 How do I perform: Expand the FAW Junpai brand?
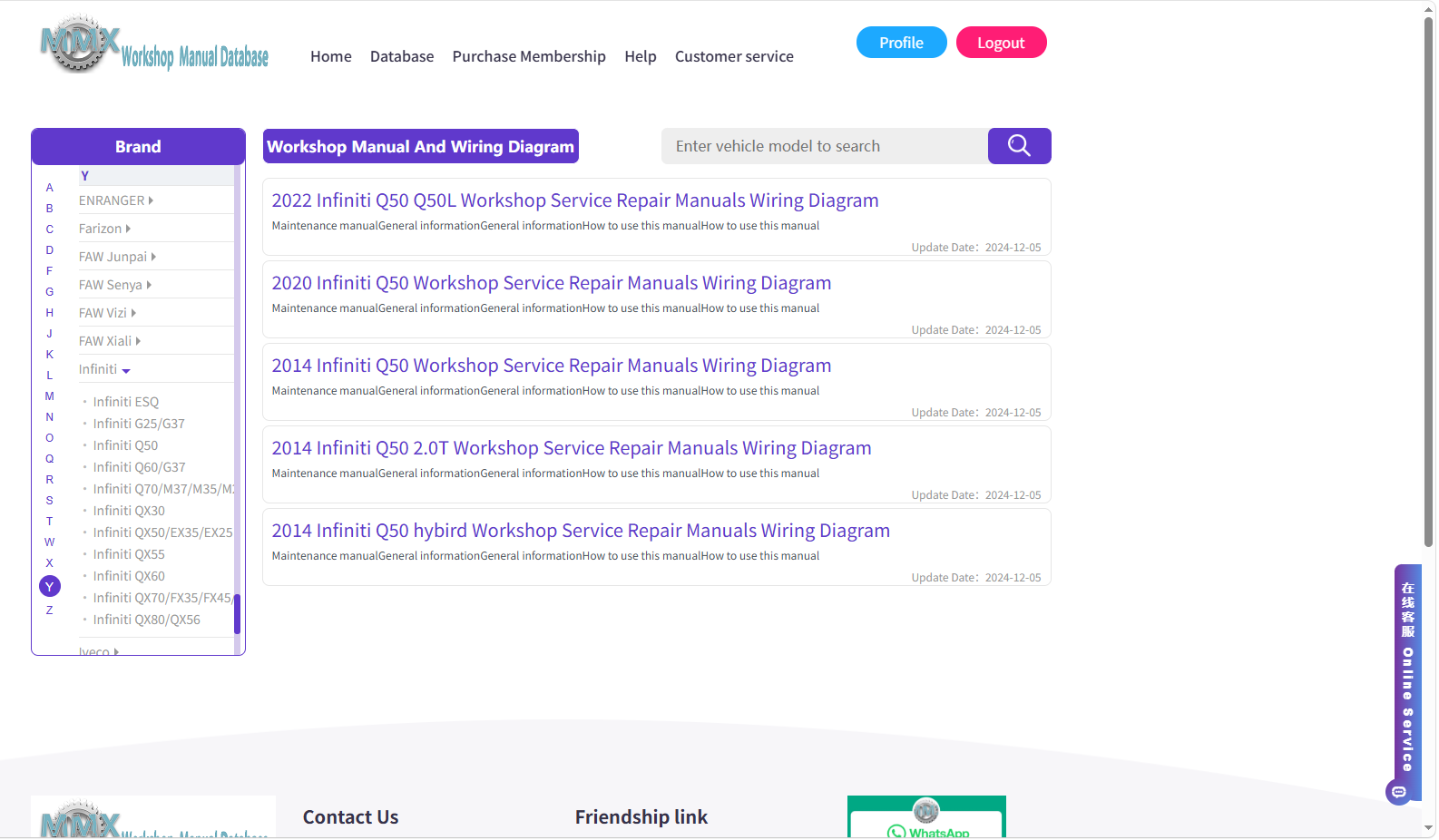click(x=117, y=257)
